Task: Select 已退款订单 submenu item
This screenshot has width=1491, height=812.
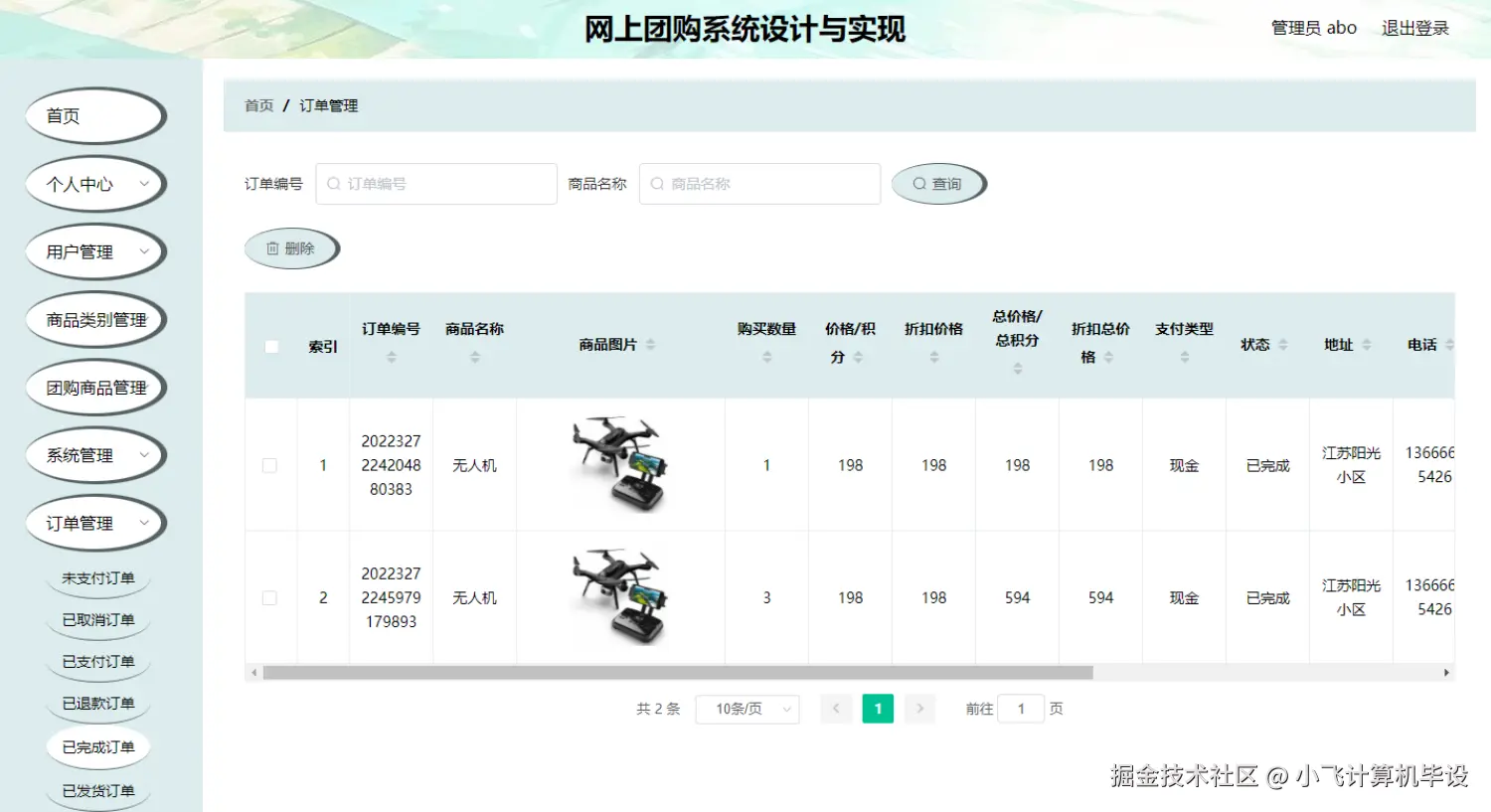Action: [98, 704]
